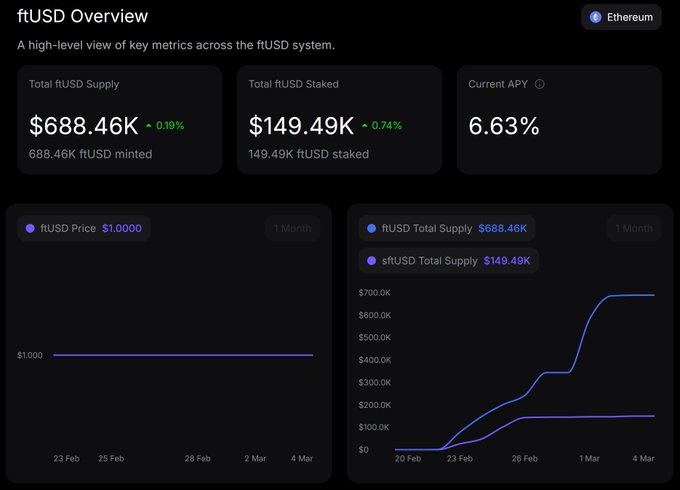Click the Total ftUSD Supply card
This screenshot has width=680, height=490.
click(x=119, y=120)
